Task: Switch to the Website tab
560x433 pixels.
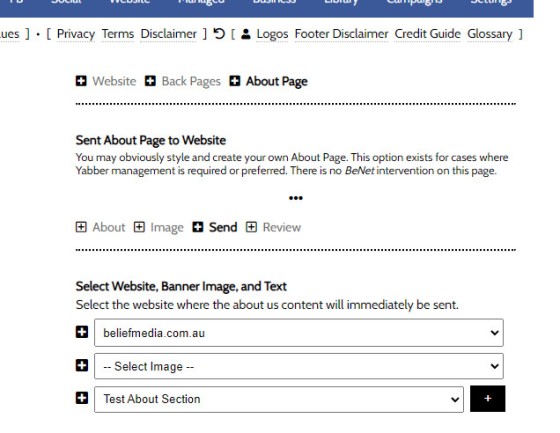Action: (x=114, y=81)
